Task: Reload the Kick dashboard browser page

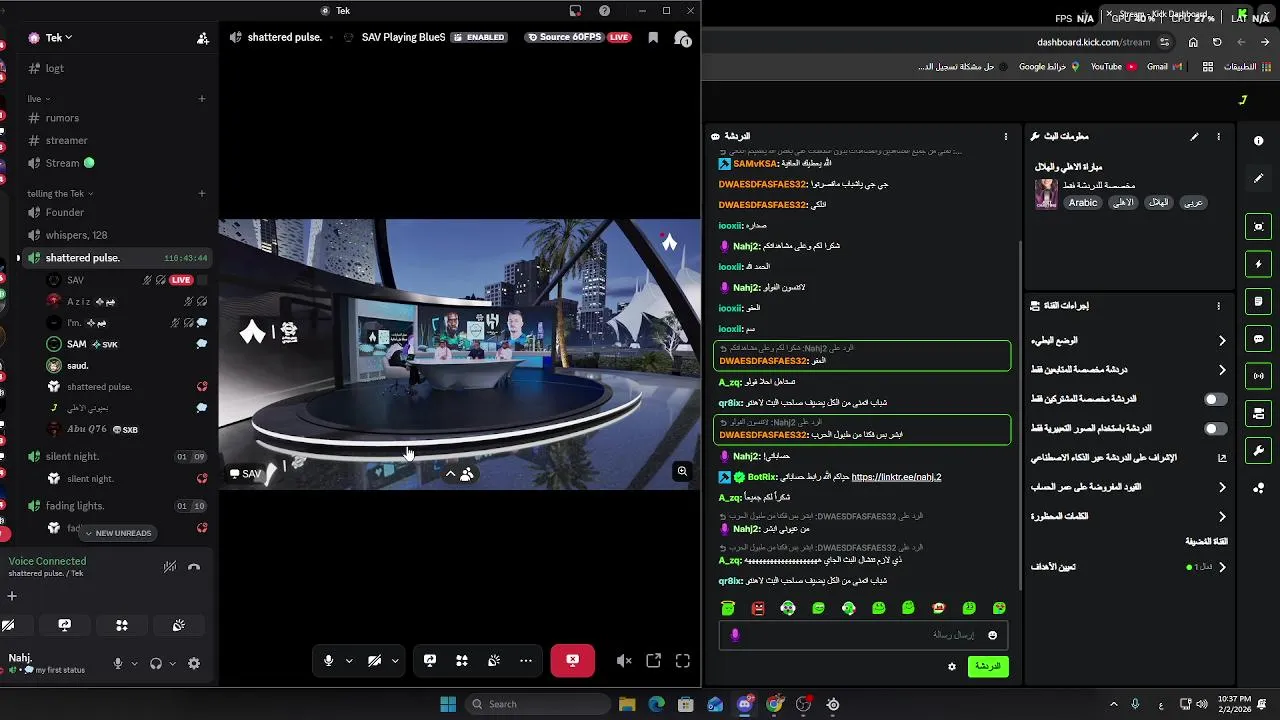Action: coord(1217,42)
